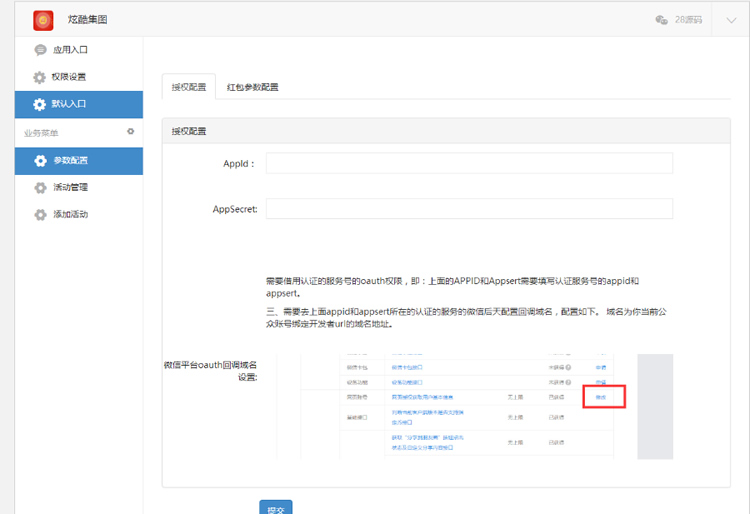Click the gear icon next to 权限设置
Screen dimensions: 750x514
40,77
